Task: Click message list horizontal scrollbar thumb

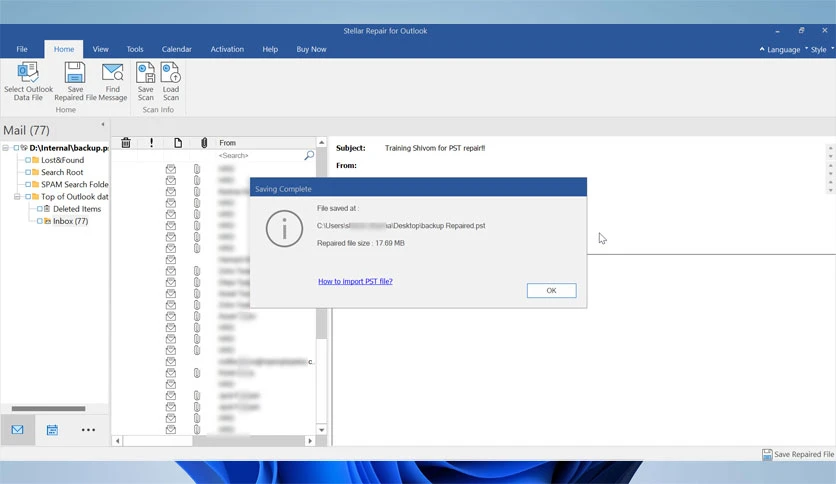Action: (x=158, y=441)
